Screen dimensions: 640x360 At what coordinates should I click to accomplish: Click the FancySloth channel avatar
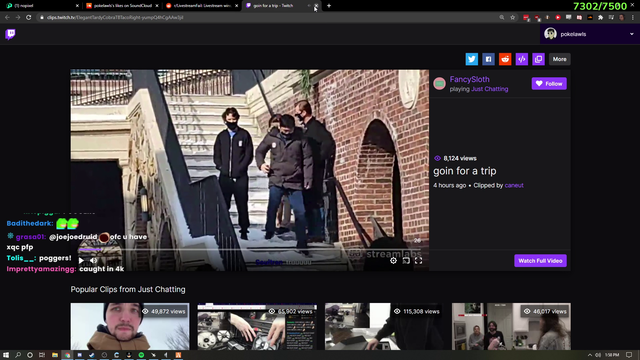tap(439, 83)
